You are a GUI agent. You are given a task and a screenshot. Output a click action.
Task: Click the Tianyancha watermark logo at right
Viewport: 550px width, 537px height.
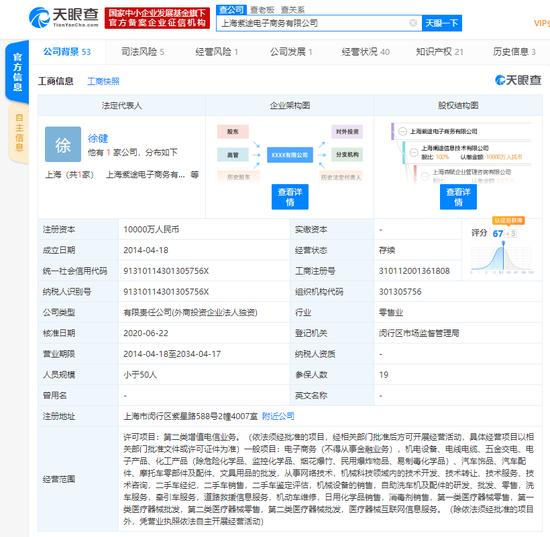(518, 80)
